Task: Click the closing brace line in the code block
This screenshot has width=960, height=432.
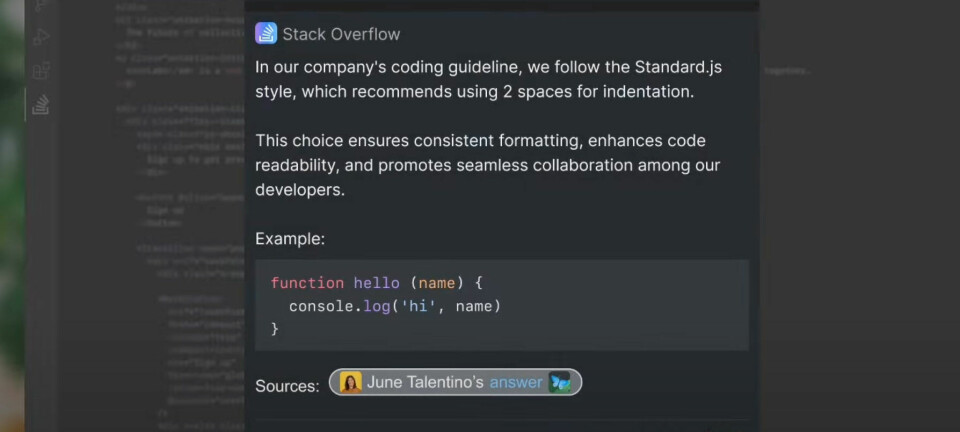Action: 275,329
